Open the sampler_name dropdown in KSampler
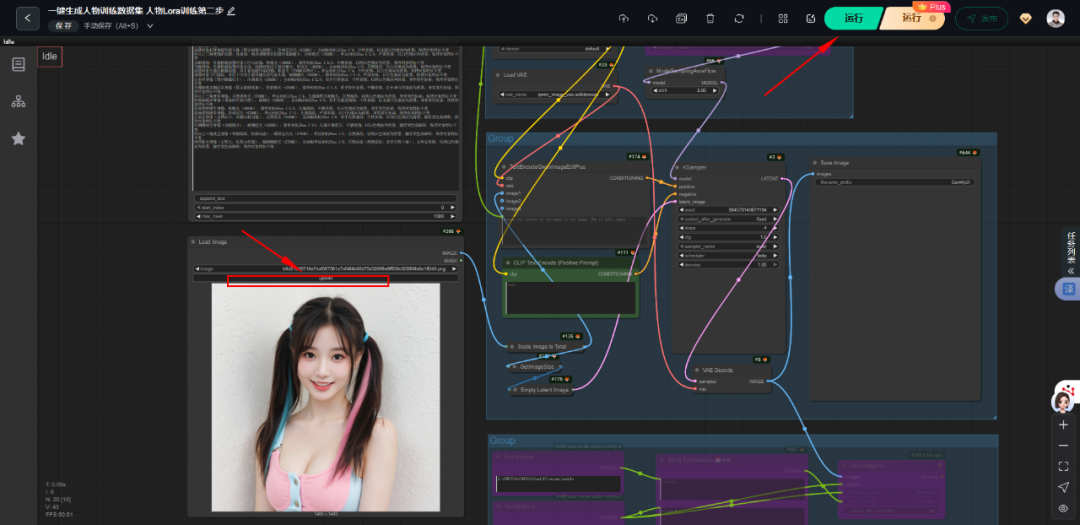This screenshot has width=1080, height=525. point(729,246)
